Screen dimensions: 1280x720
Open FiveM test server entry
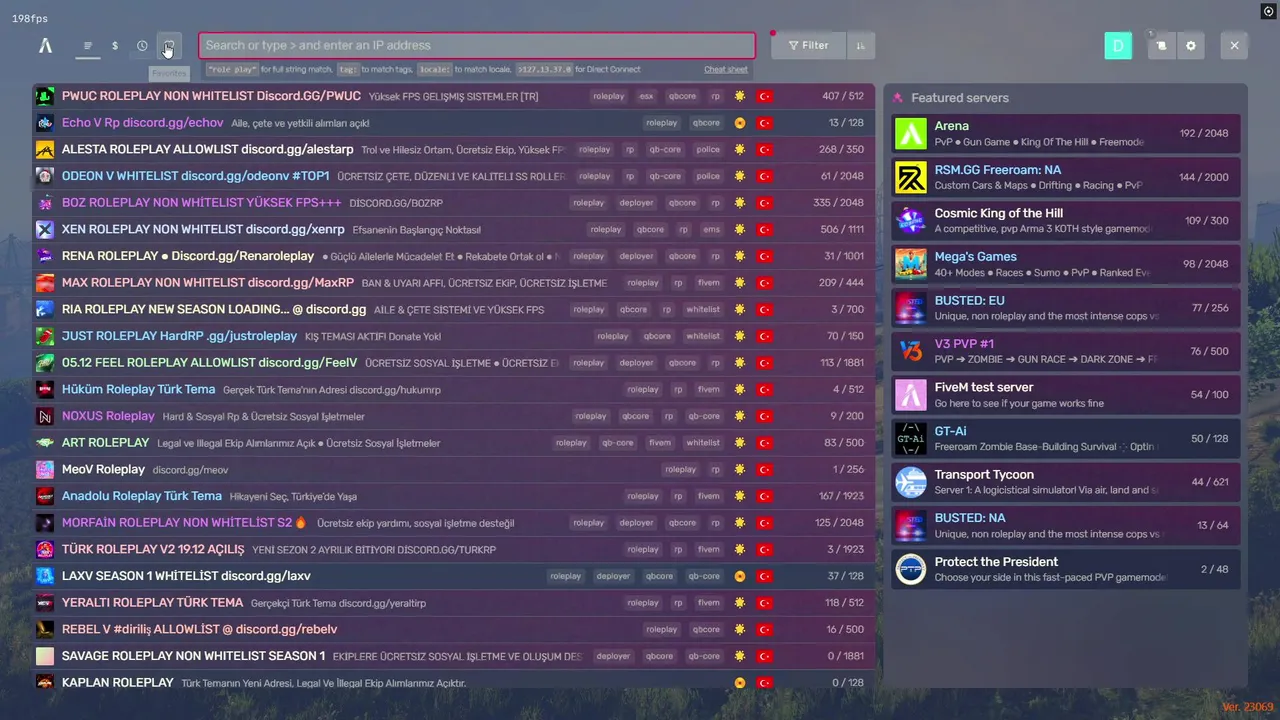1066,395
